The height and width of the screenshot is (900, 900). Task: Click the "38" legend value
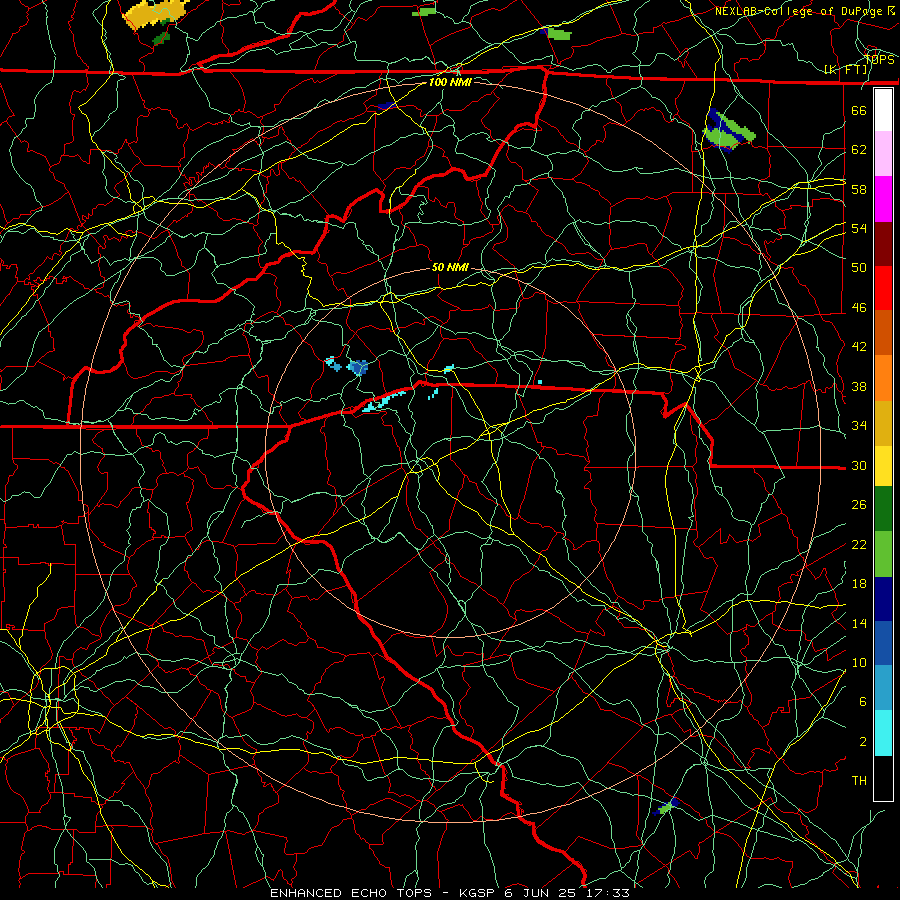859,386
